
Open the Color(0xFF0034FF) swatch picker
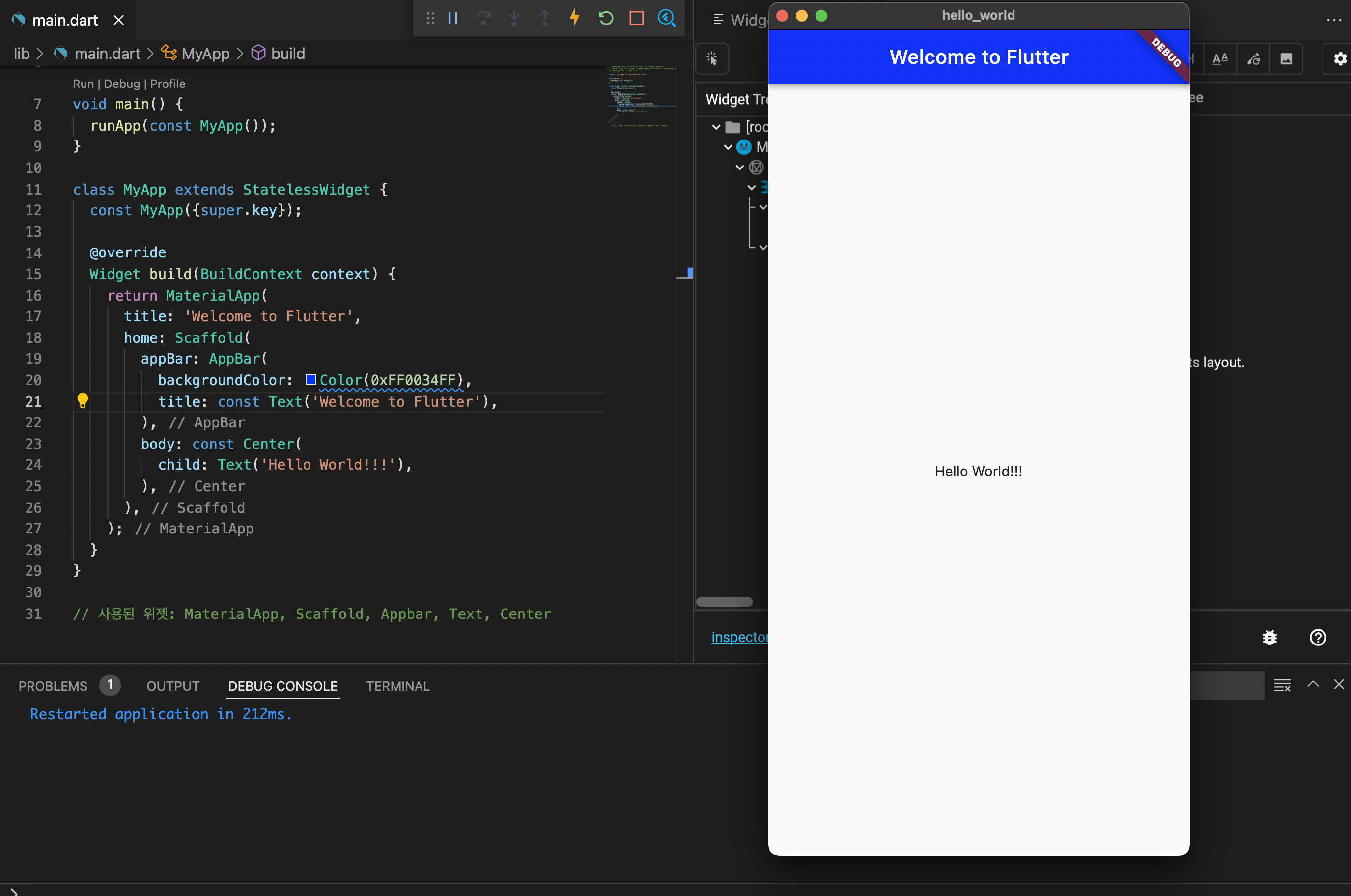point(311,380)
